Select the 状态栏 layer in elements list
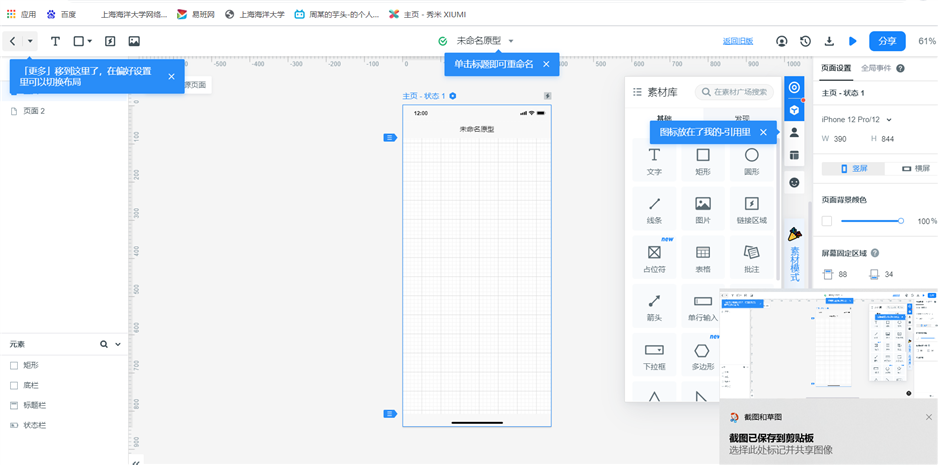This screenshot has height=465, width=938. pyautogui.click(x=35, y=426)
